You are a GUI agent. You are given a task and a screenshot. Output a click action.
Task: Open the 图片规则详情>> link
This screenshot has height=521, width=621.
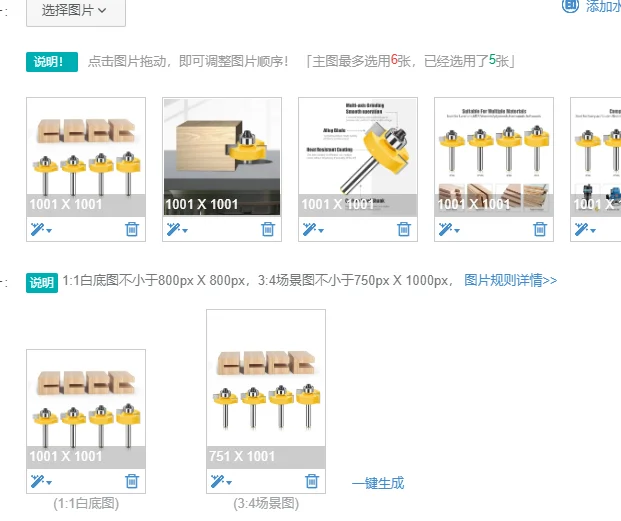[x=511, y=280]
